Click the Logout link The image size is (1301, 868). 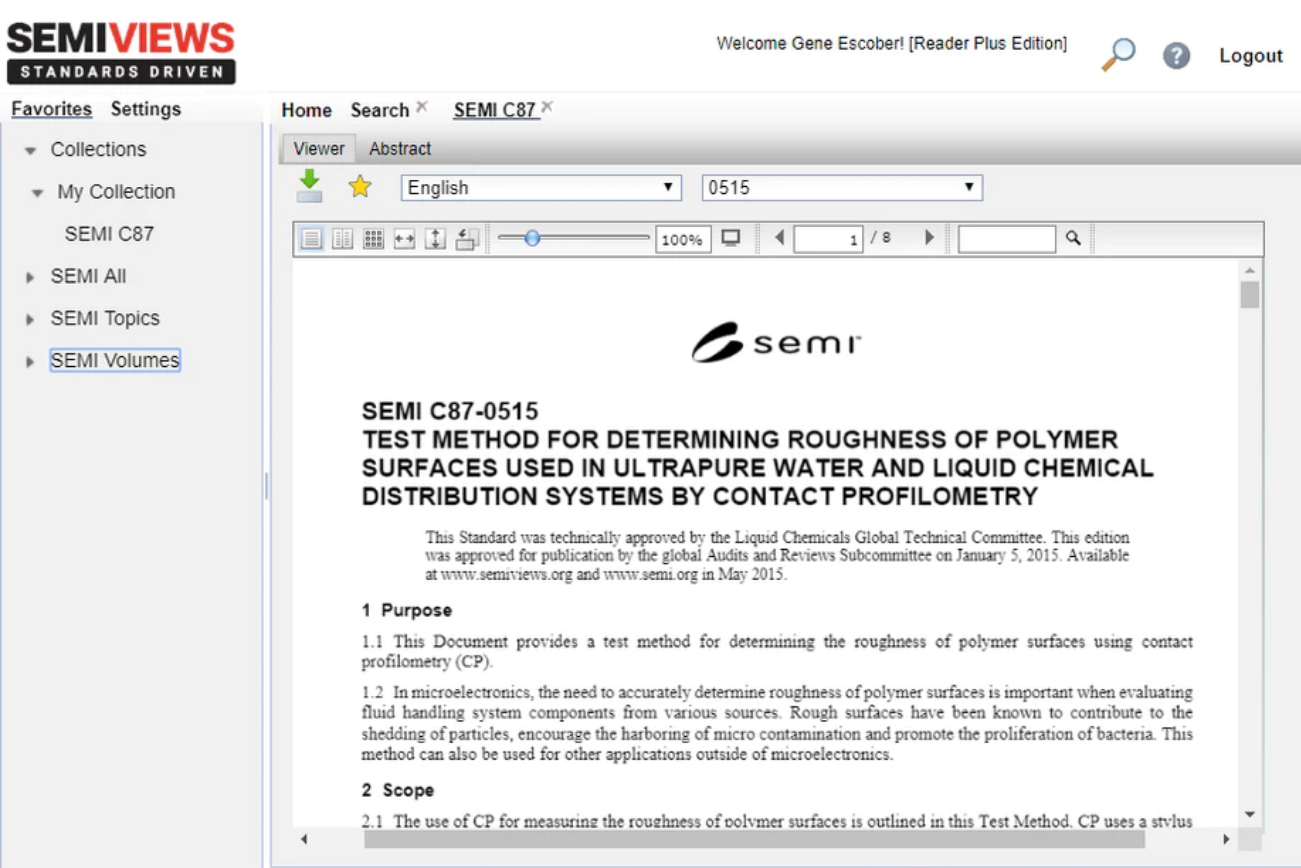(1250, 56)
